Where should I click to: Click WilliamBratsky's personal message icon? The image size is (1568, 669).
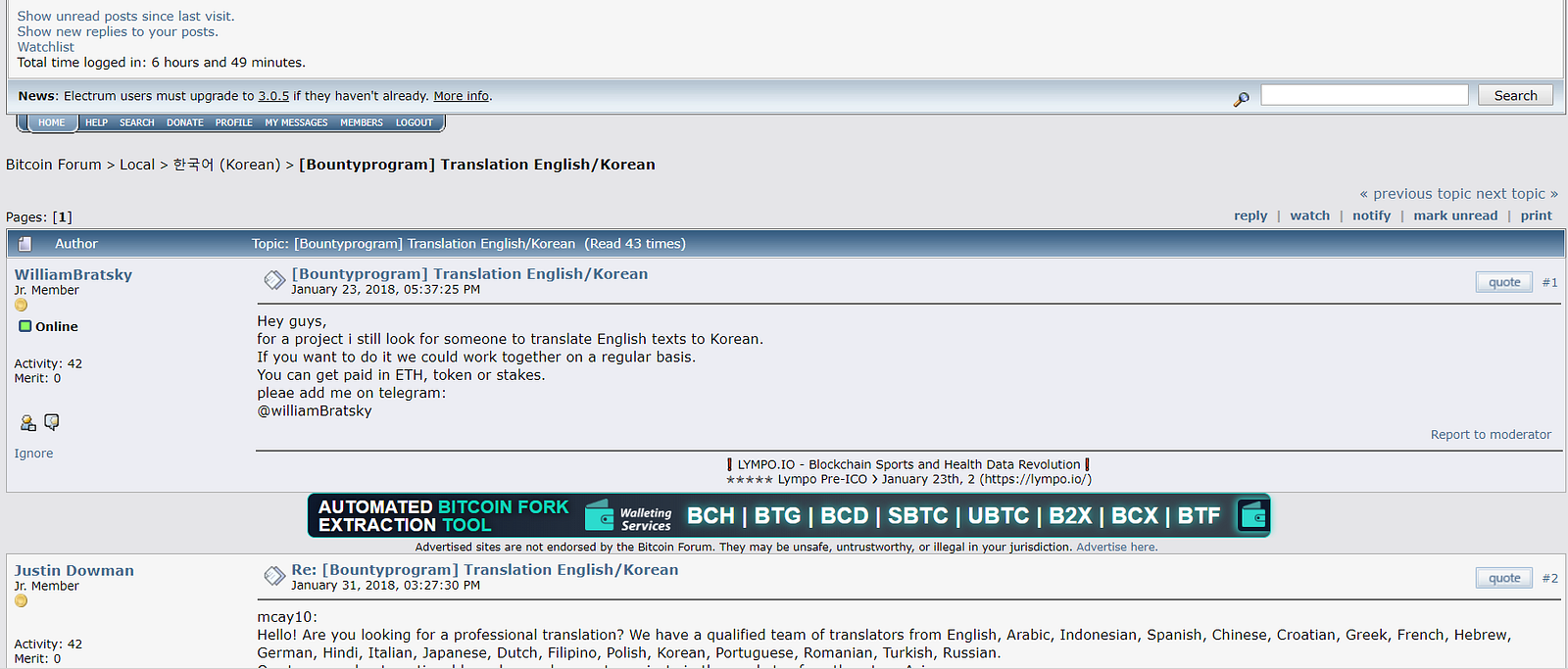click(x=52, y=422)
